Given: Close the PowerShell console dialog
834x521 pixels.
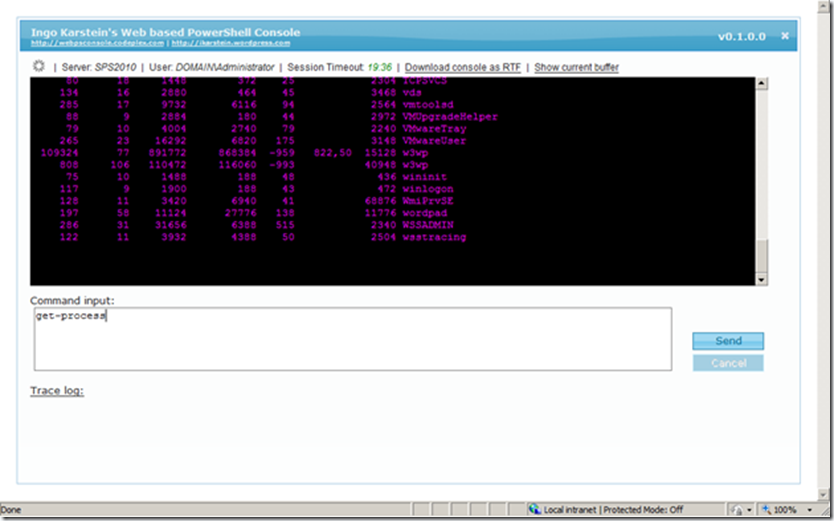Looking at the screenshot, I should coord(785,36).
